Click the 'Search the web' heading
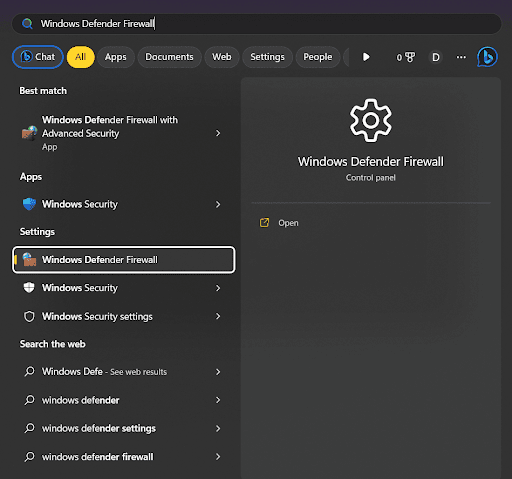The width and height of the screenshot is (512, 479). coord(53,344)
